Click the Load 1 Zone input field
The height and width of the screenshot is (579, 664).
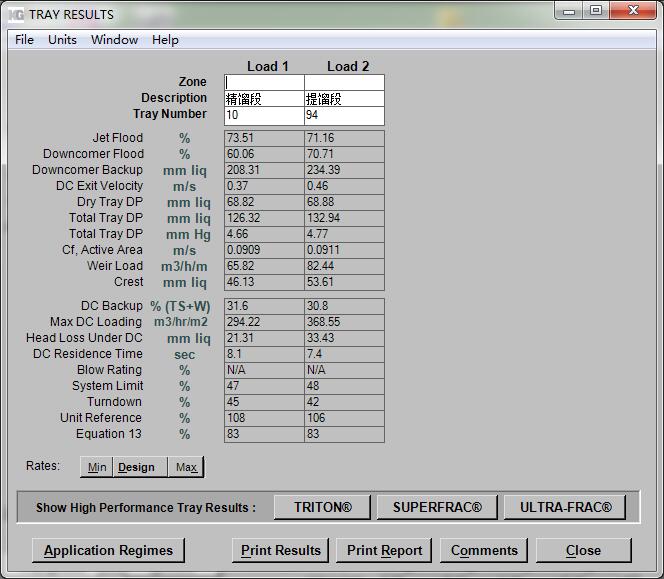[264, 82]
